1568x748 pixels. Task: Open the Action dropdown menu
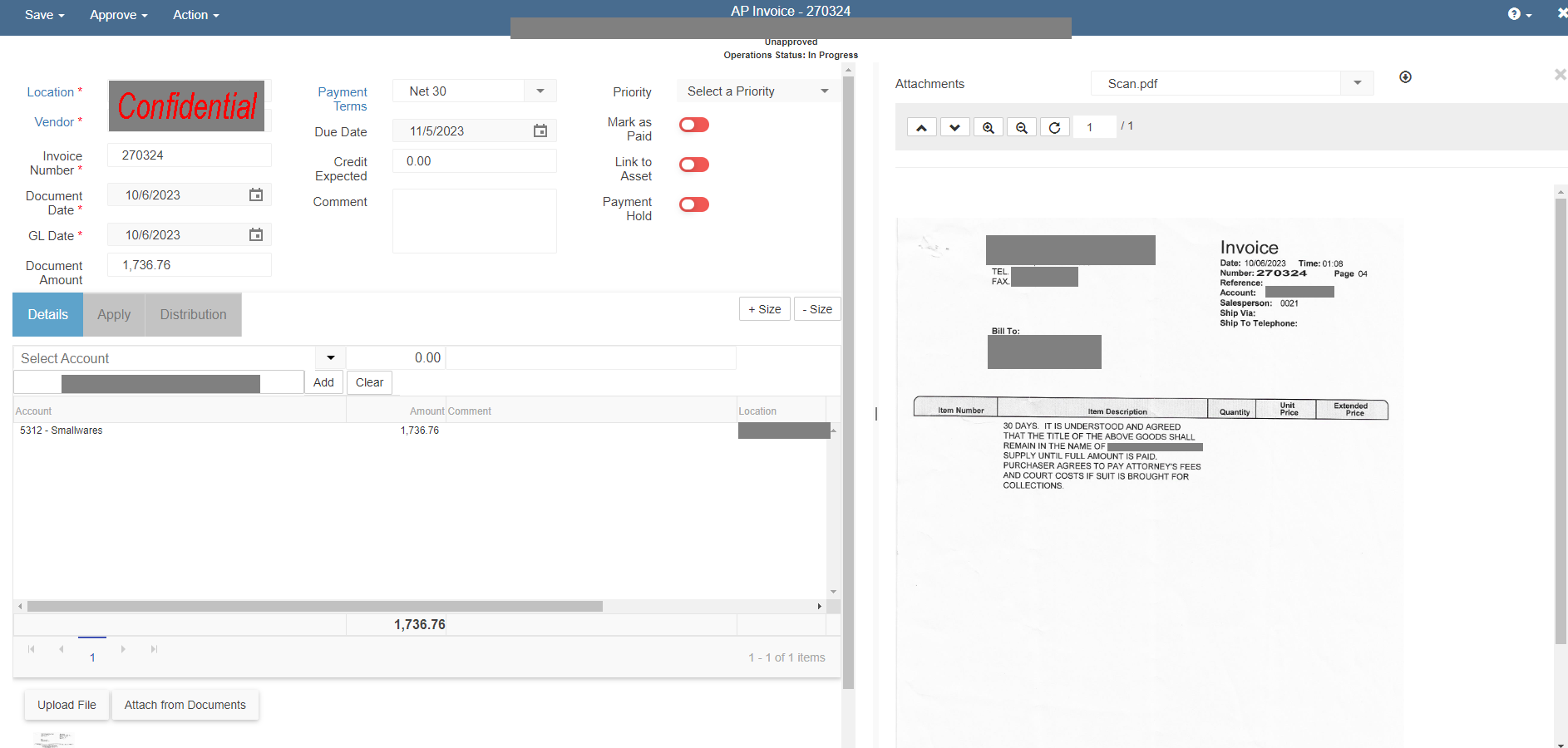click(196, 15)
